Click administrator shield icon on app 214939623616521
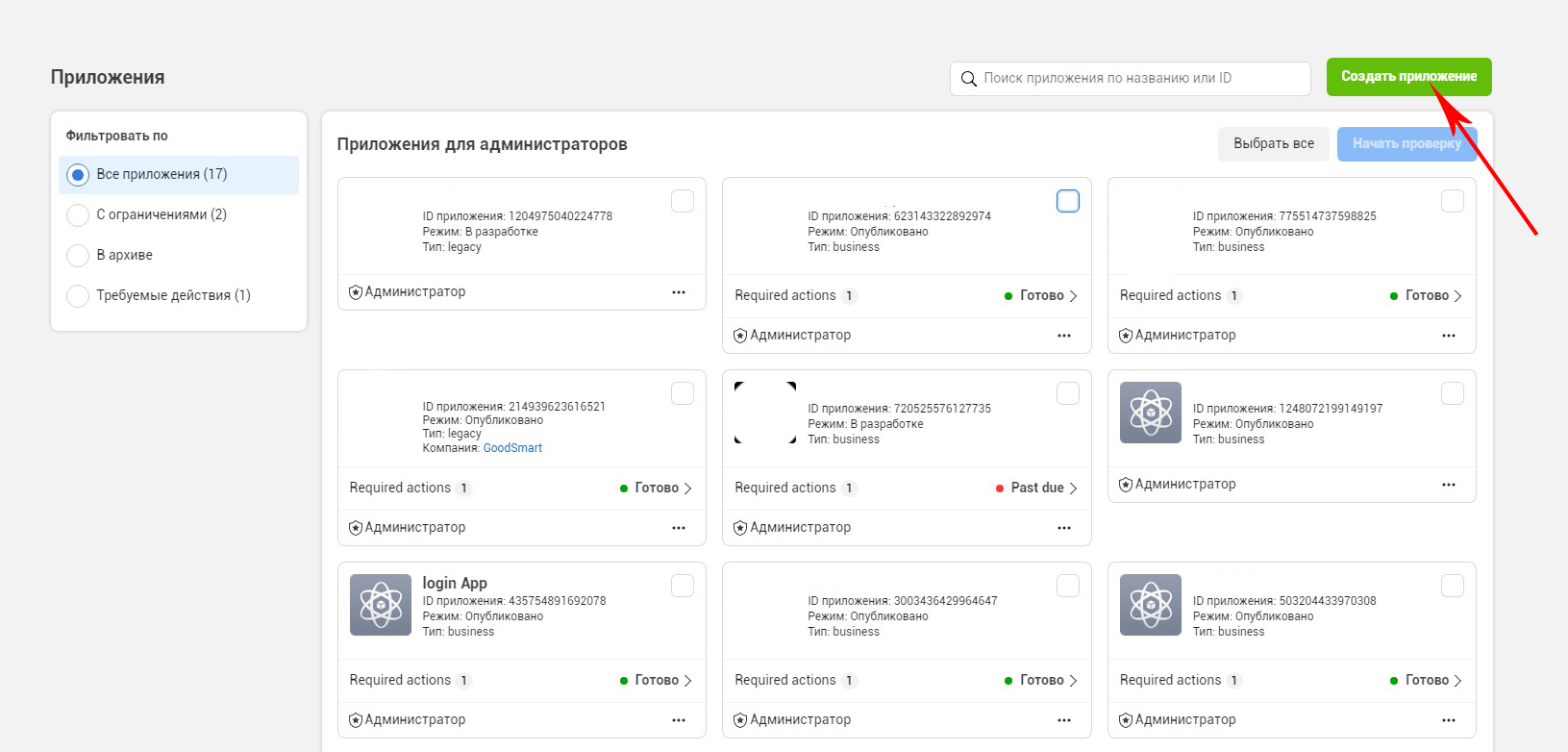 356,528
